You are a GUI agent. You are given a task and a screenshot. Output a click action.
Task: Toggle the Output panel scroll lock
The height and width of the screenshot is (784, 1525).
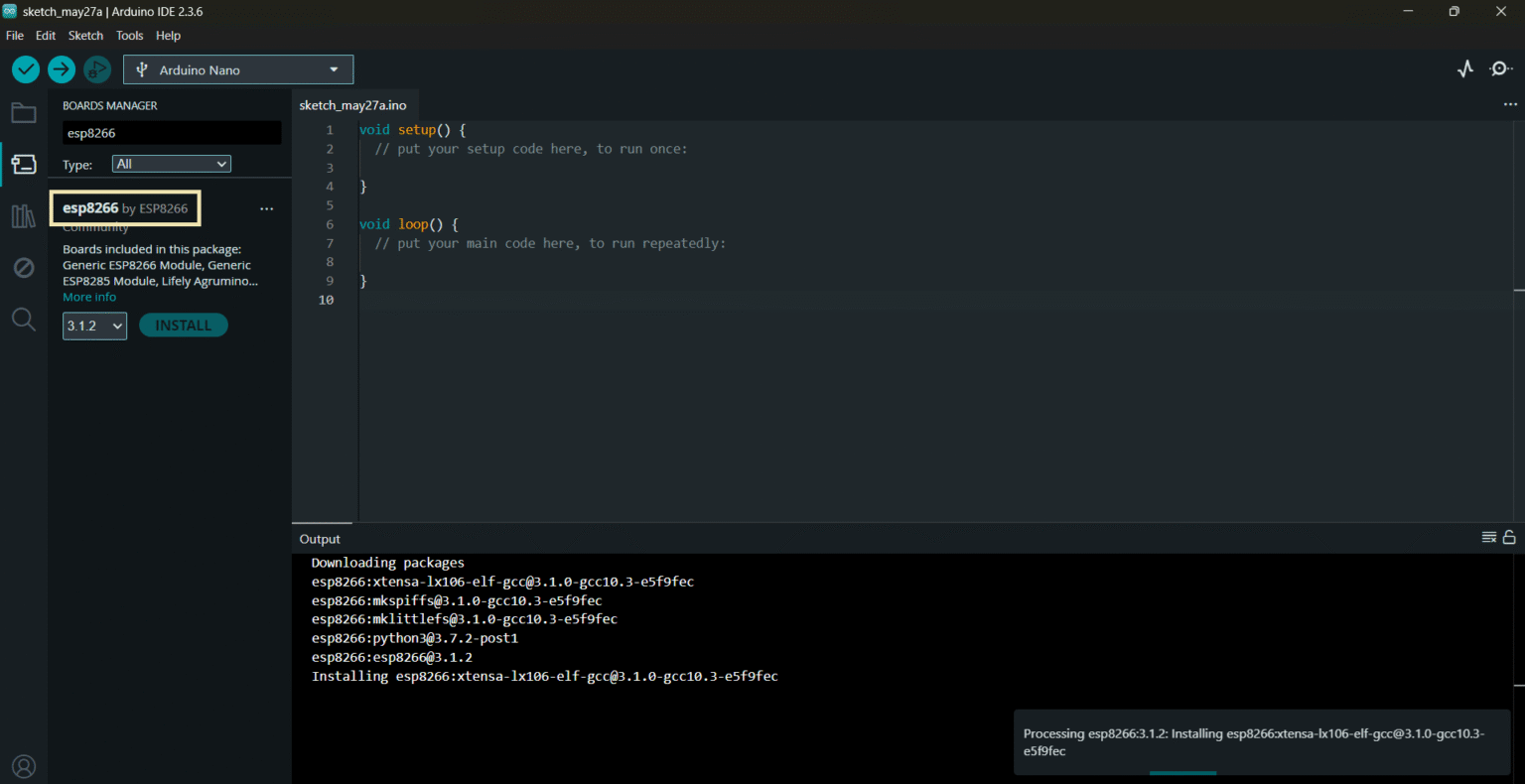tap(1507, 537)
